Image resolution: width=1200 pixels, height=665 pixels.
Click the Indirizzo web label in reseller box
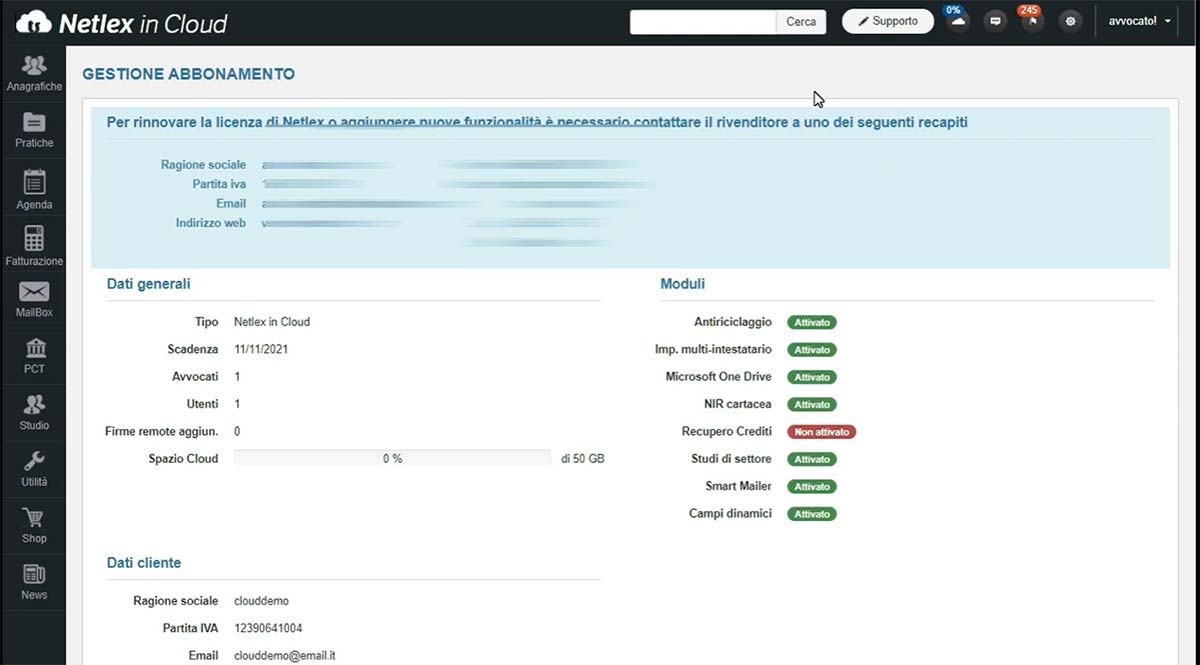211,223
